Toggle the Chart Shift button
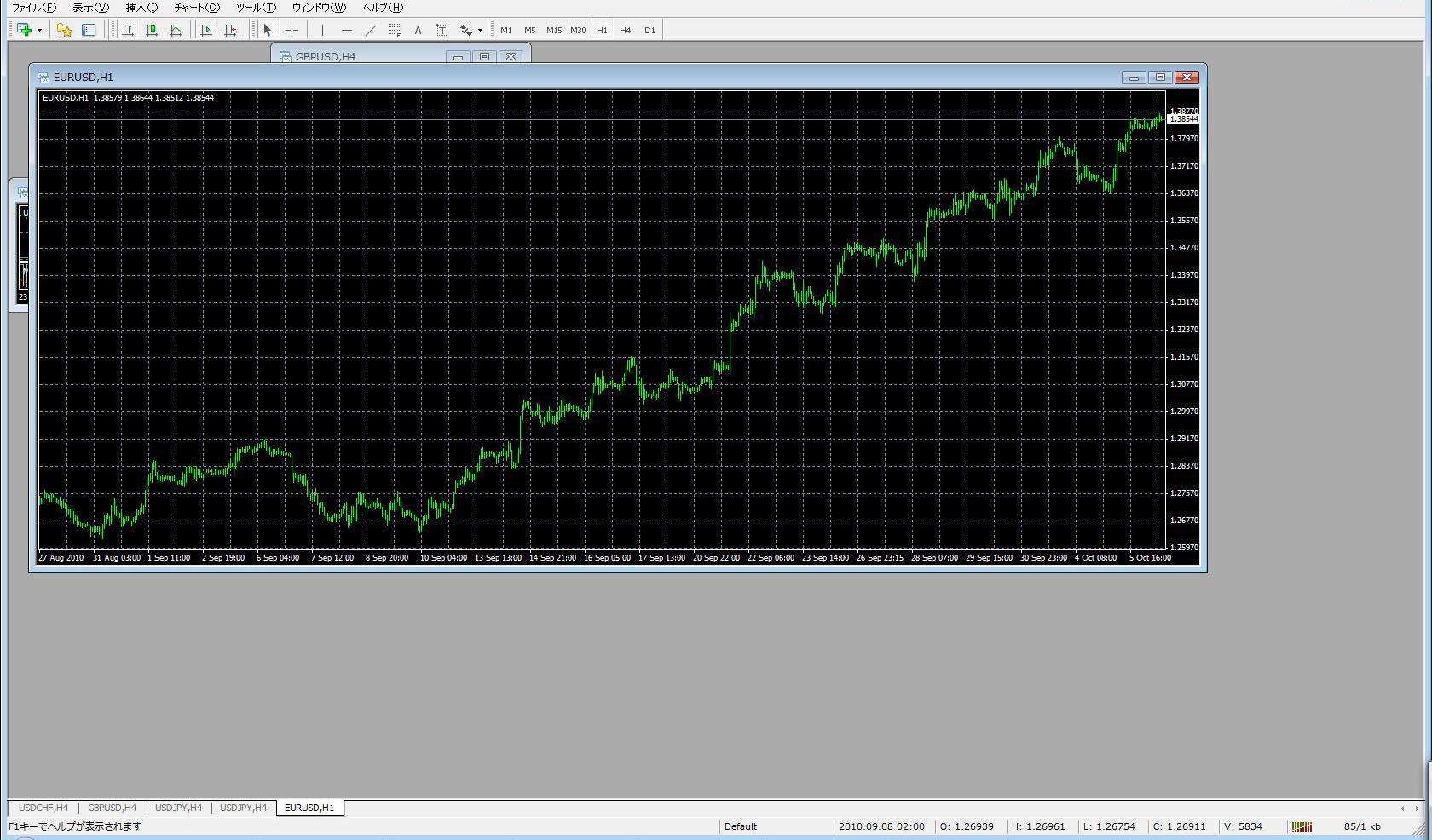1432x840 pixels. [230, 30]
